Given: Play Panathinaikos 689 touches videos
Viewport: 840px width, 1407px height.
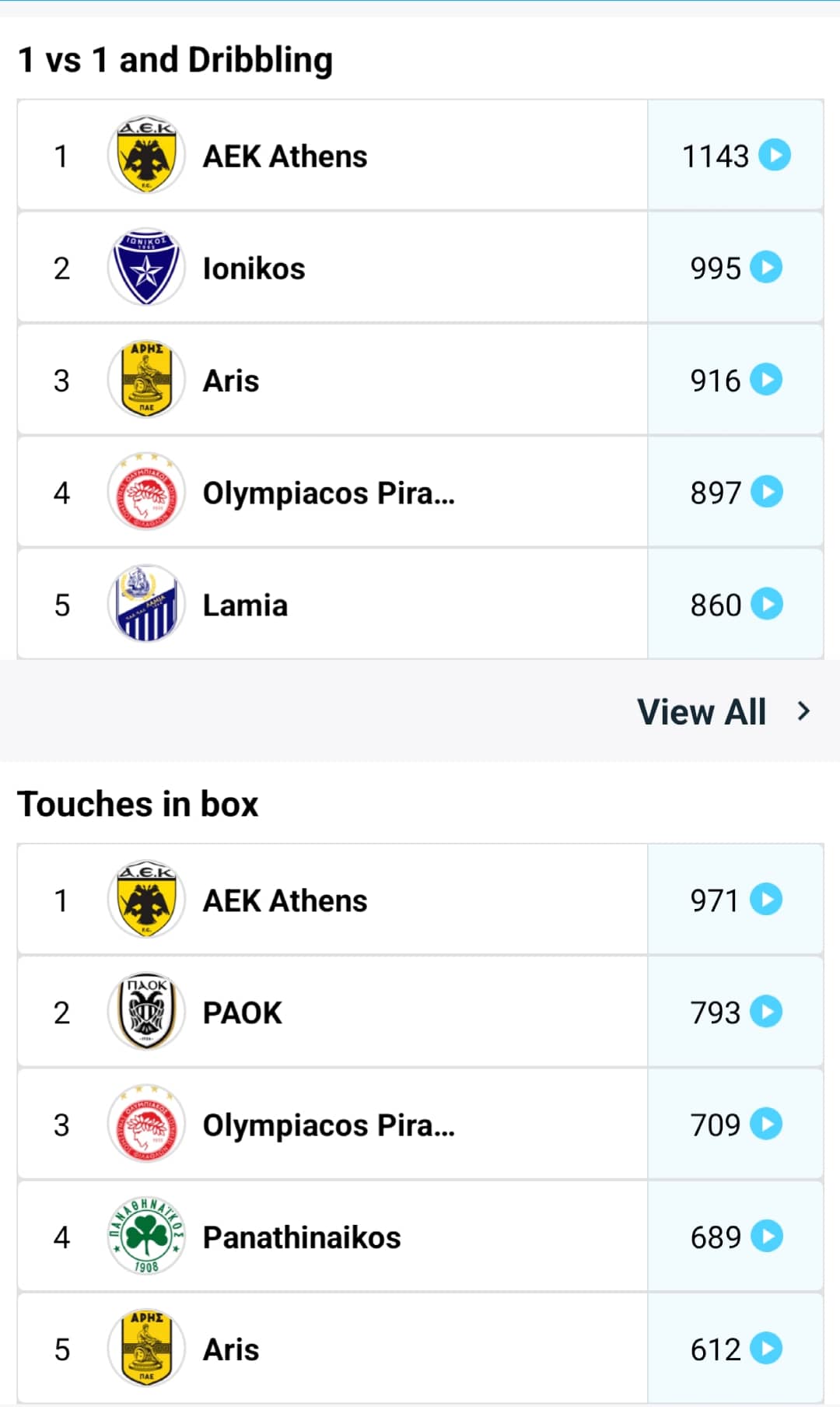Looking at the screenshot, I should pyautogui.click(x=766, y=1237).
